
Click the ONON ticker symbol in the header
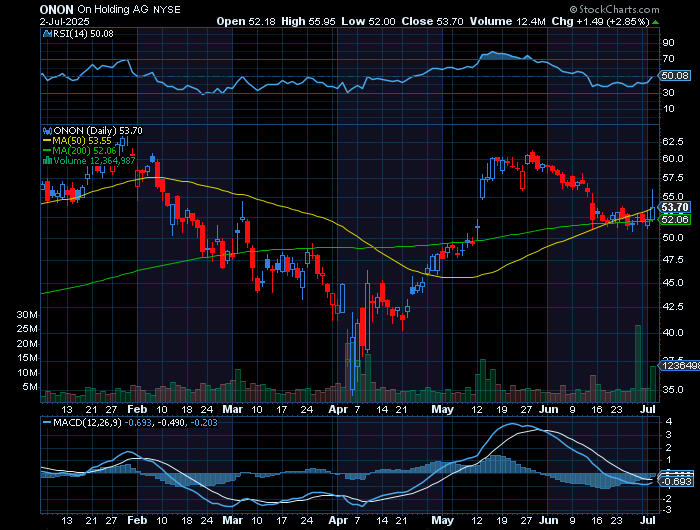pyautogui.click(x=56, y=10)
